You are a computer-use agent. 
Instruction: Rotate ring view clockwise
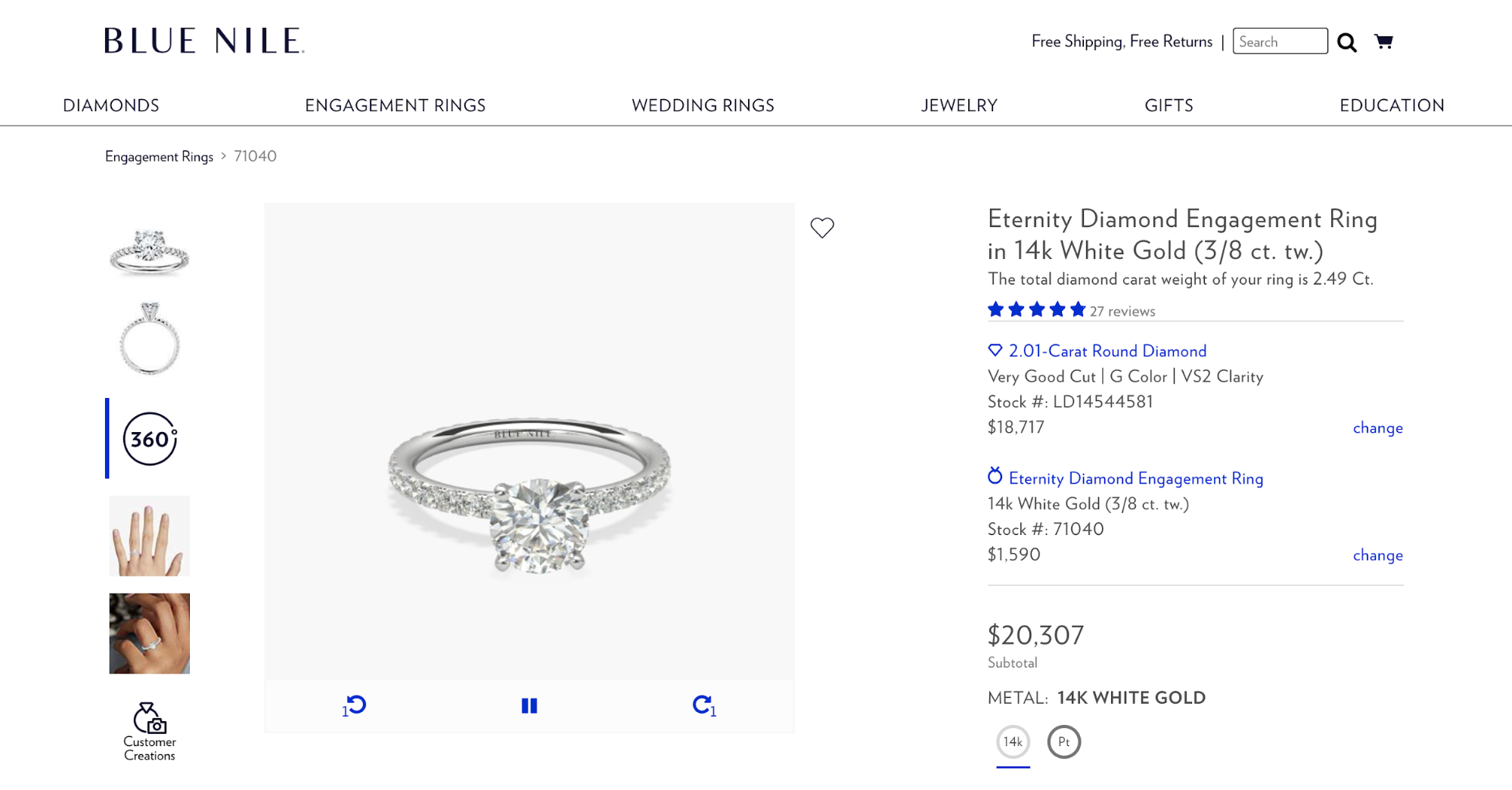coord(704,706)
